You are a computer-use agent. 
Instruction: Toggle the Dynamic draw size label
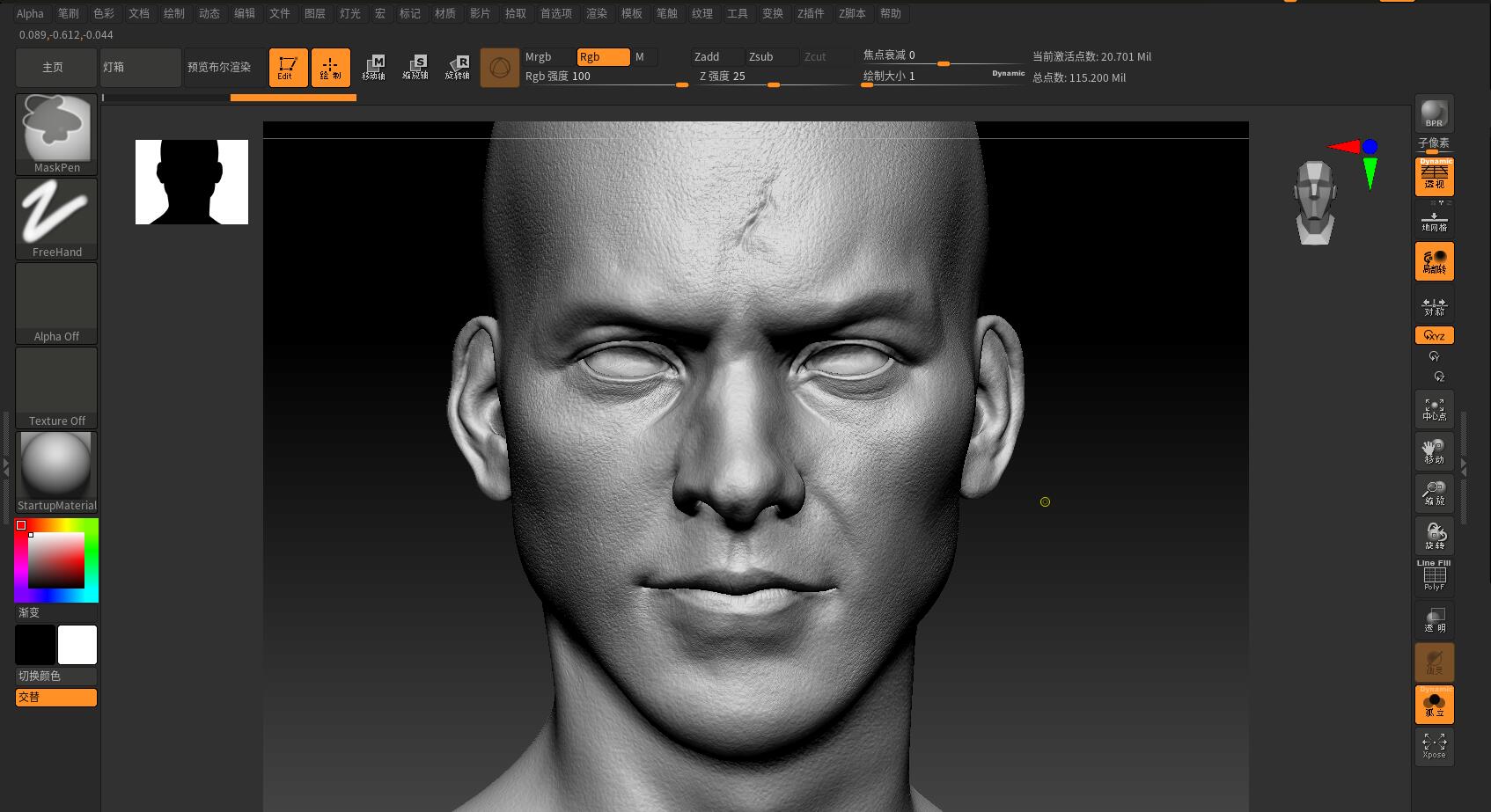(1008, 74)
